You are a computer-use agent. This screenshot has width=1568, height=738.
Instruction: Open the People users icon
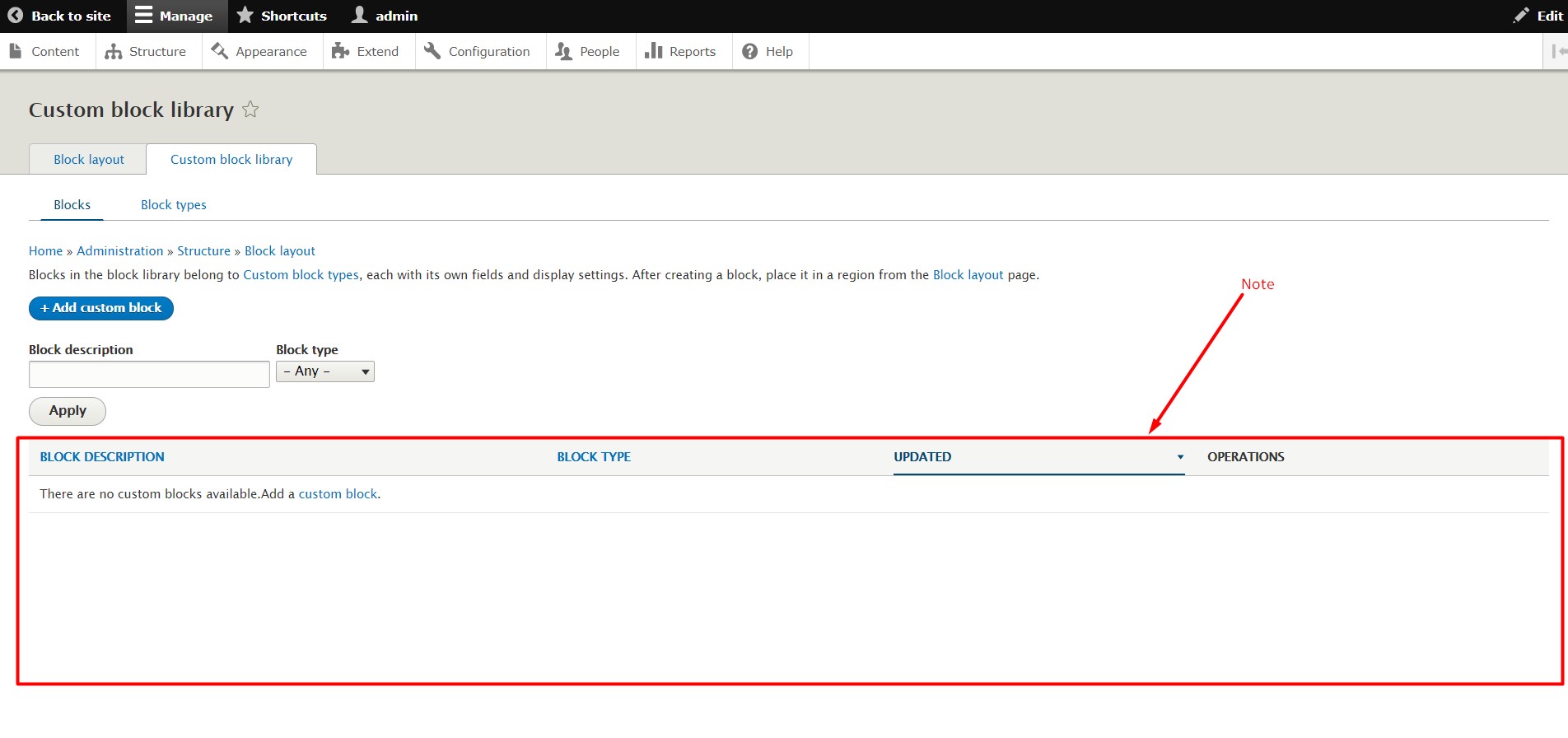[x=563, y=51]
